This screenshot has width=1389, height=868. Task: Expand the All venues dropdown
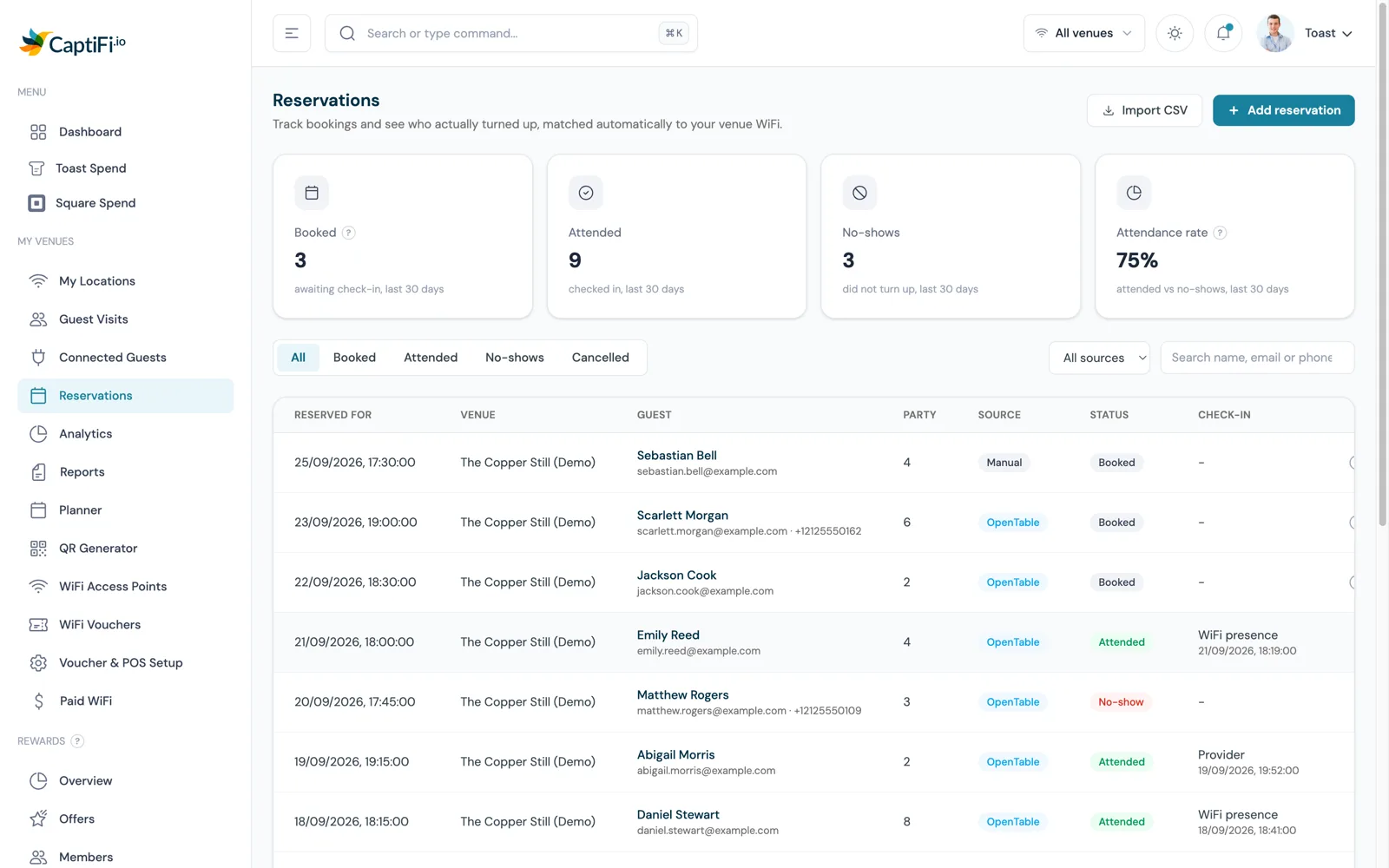pos(1084,33)
